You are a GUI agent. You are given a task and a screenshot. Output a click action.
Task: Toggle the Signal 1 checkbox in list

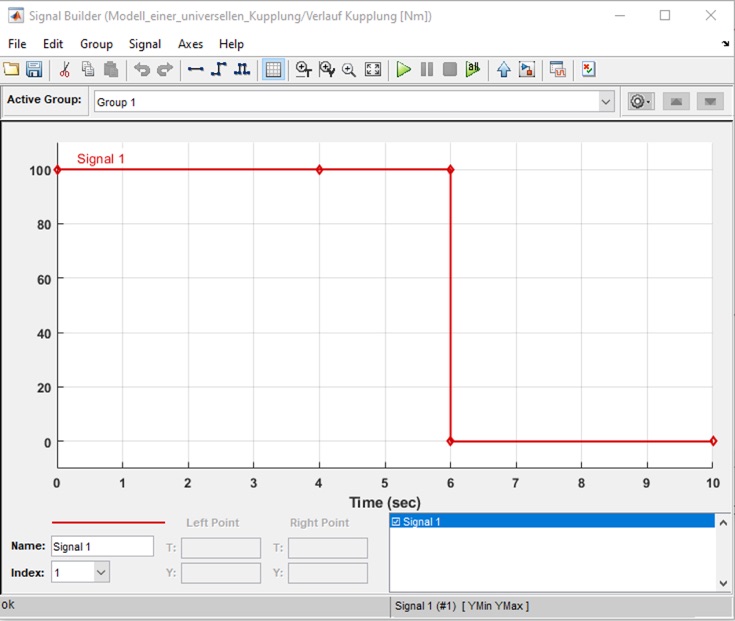pos(397,522)
